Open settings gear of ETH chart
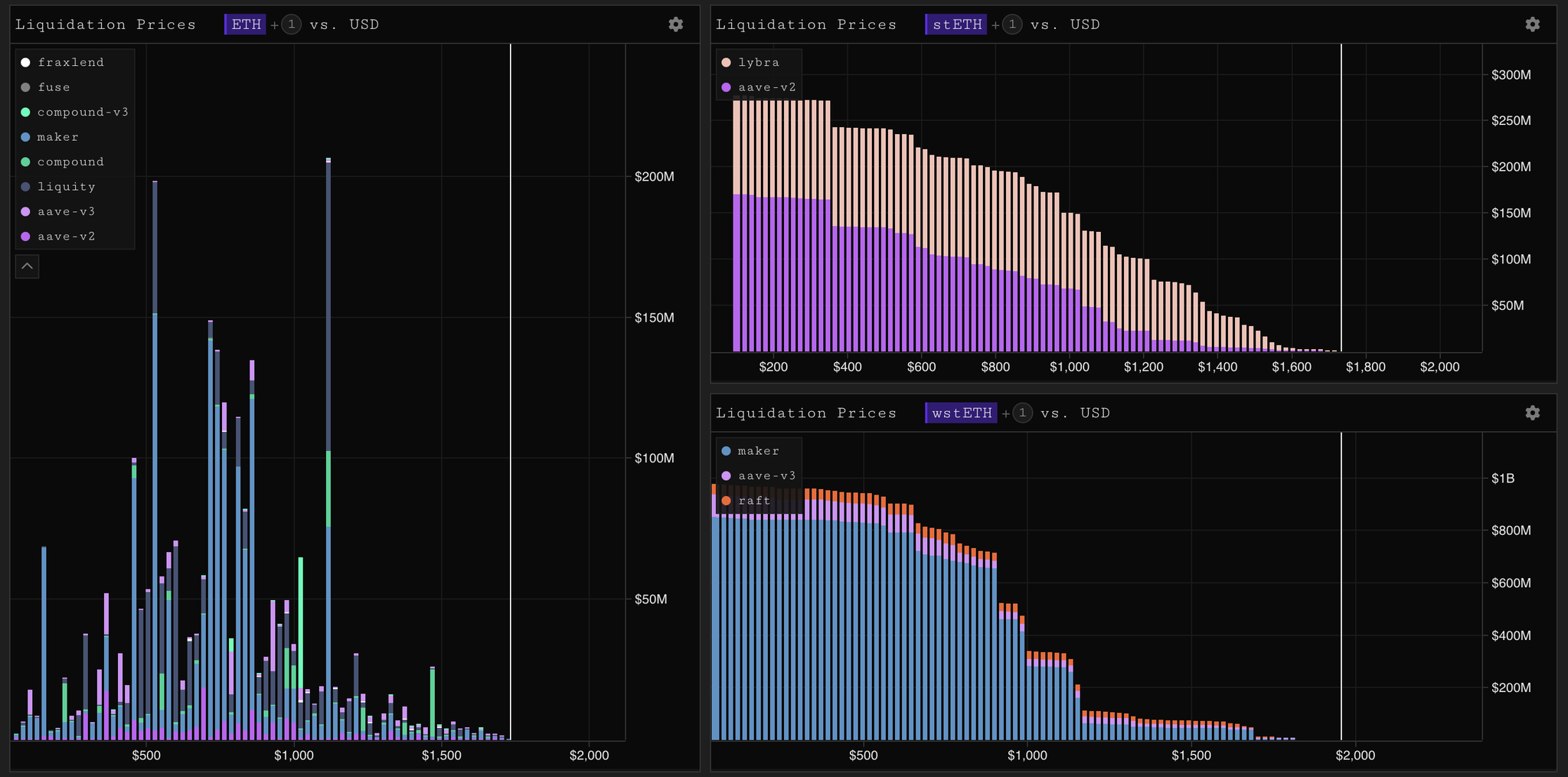The width and height of the screenshot is (1568, 777). [x=675, y=24]
